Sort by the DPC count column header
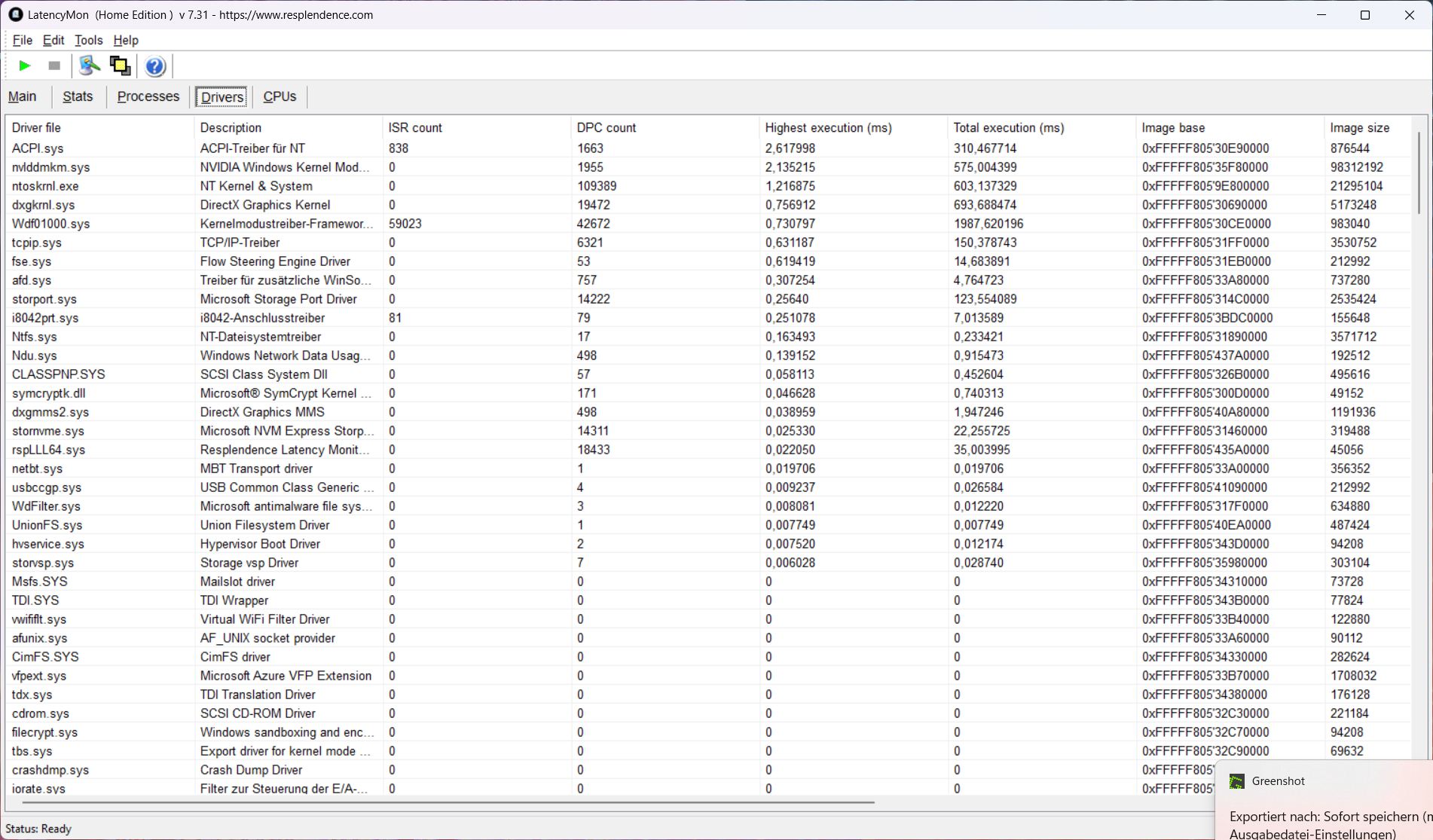 (606, 127)
